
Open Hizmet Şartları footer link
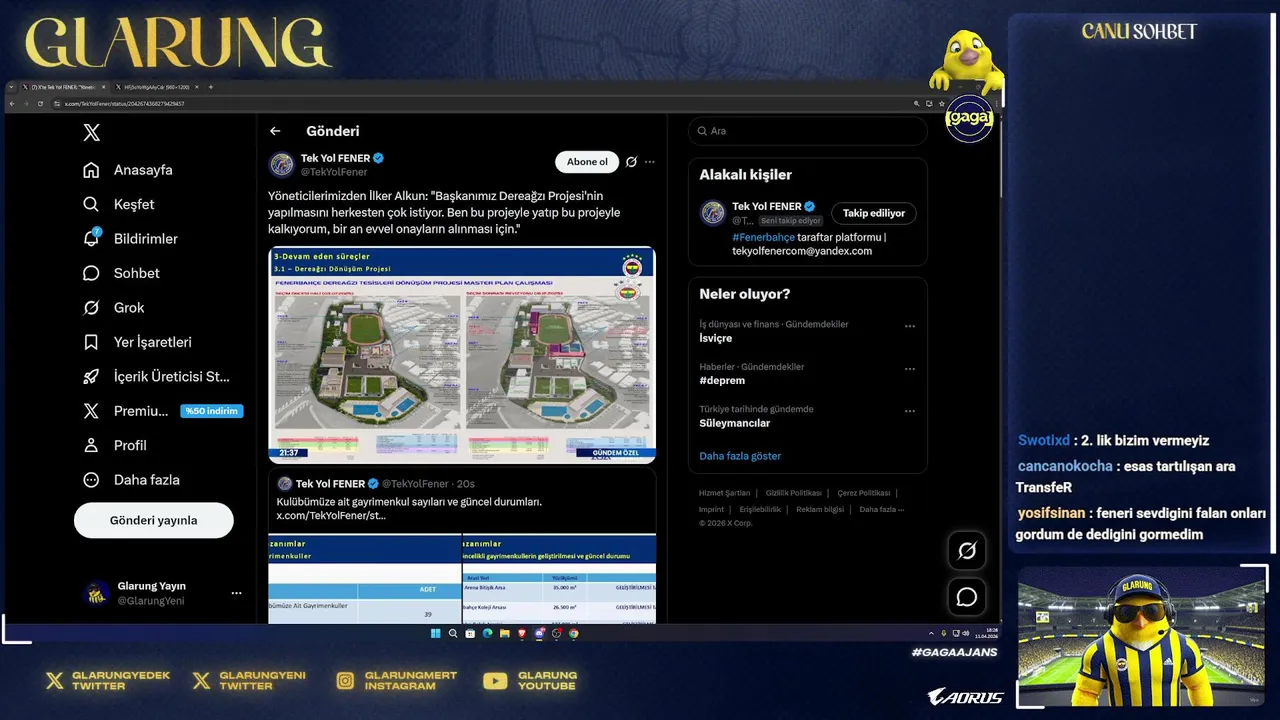click(x=724, y=493)
